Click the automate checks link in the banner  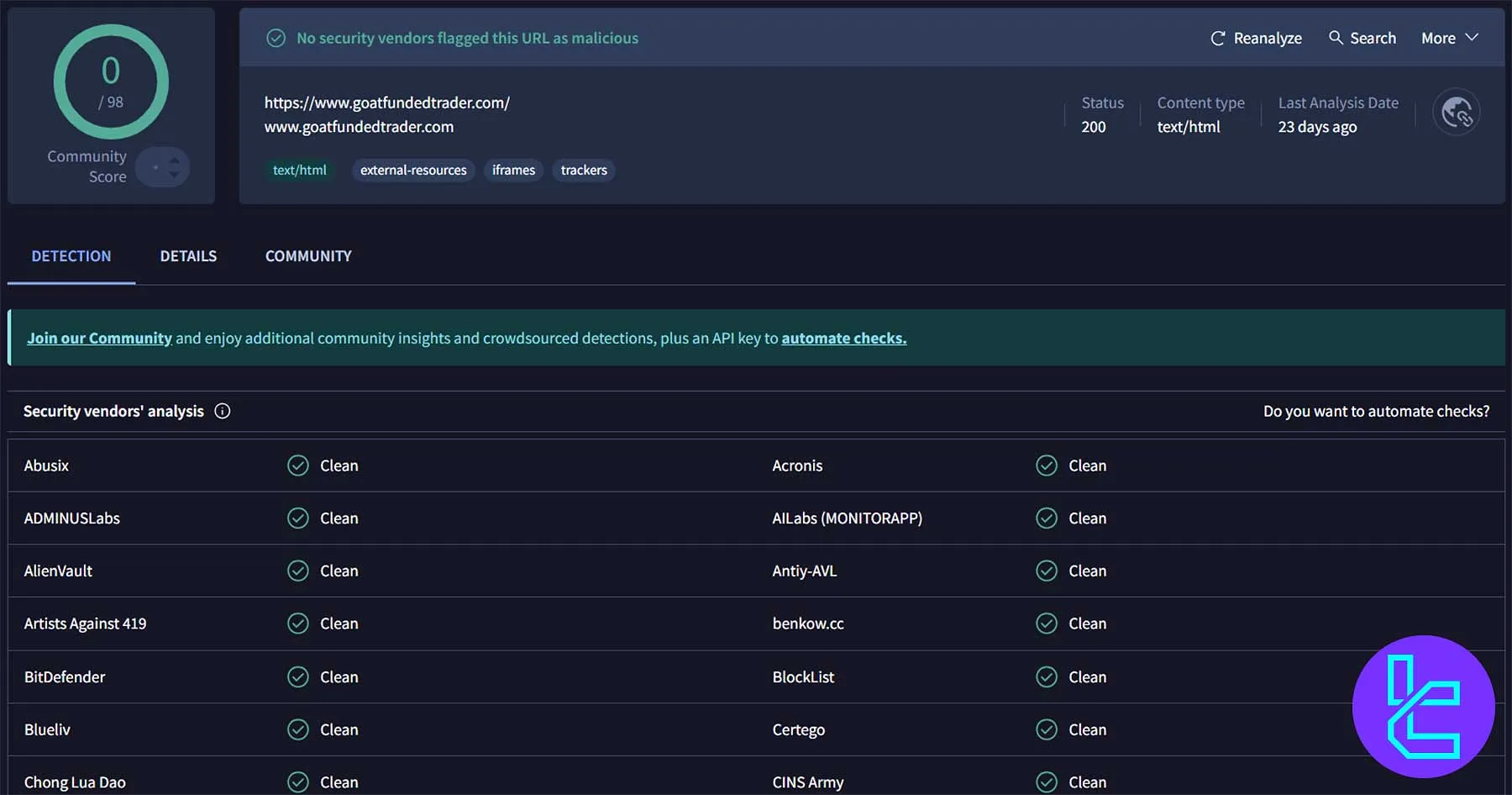(843, 338)
